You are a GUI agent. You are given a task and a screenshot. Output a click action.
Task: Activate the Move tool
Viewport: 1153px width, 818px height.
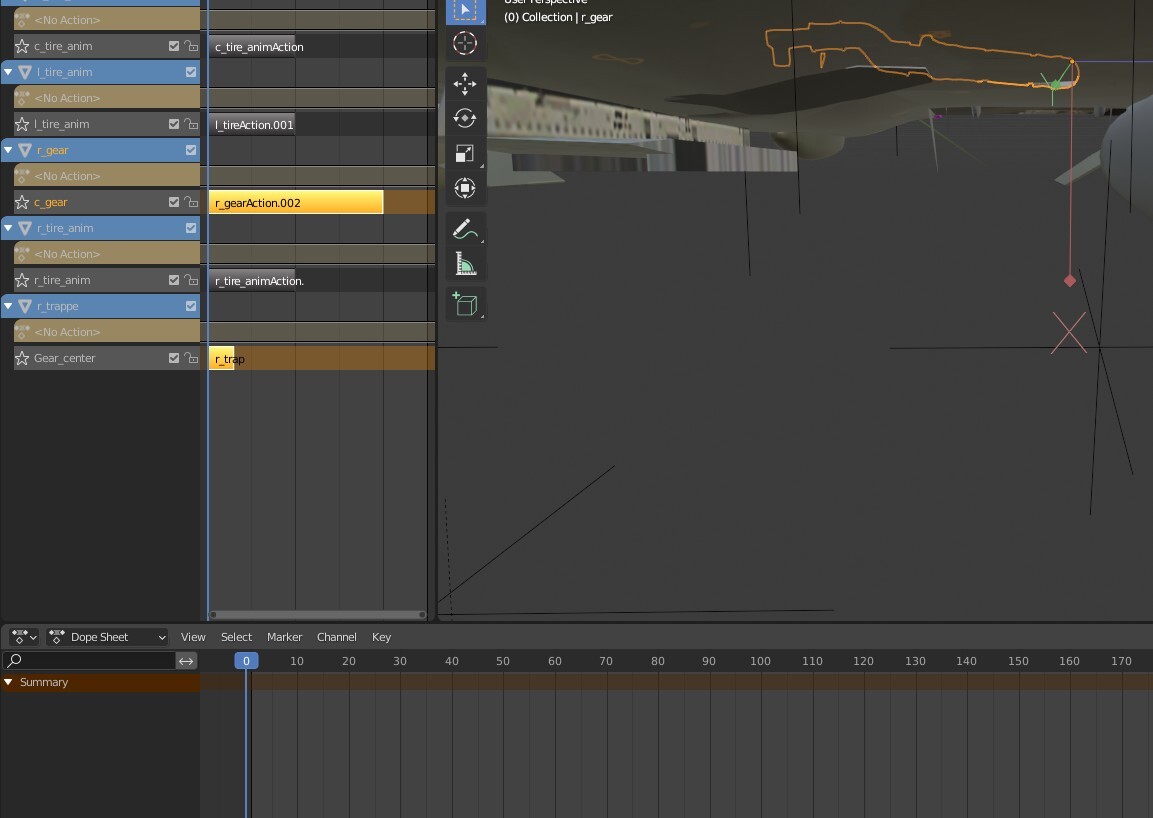465,84
